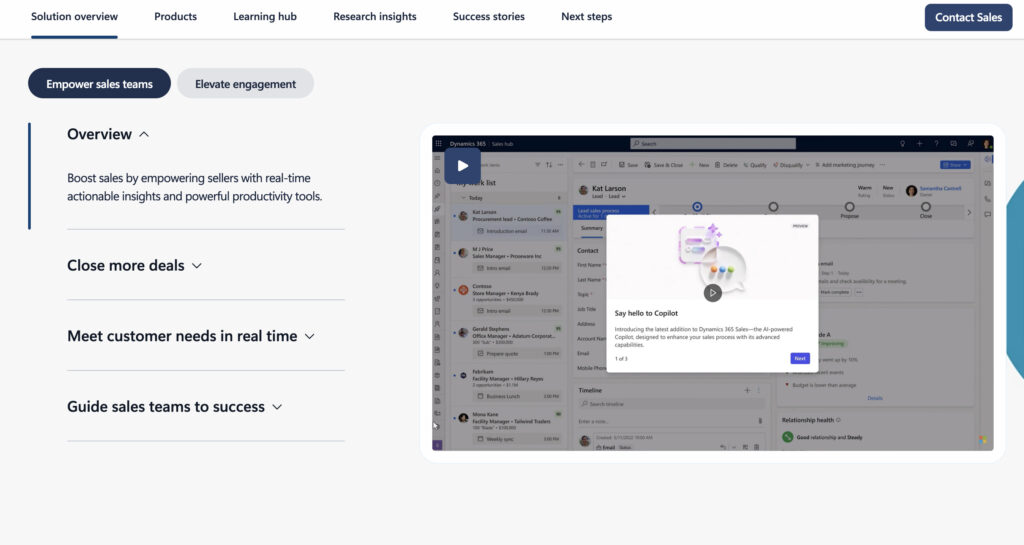Play the Dynamics 365 demo video

point(462,166)
